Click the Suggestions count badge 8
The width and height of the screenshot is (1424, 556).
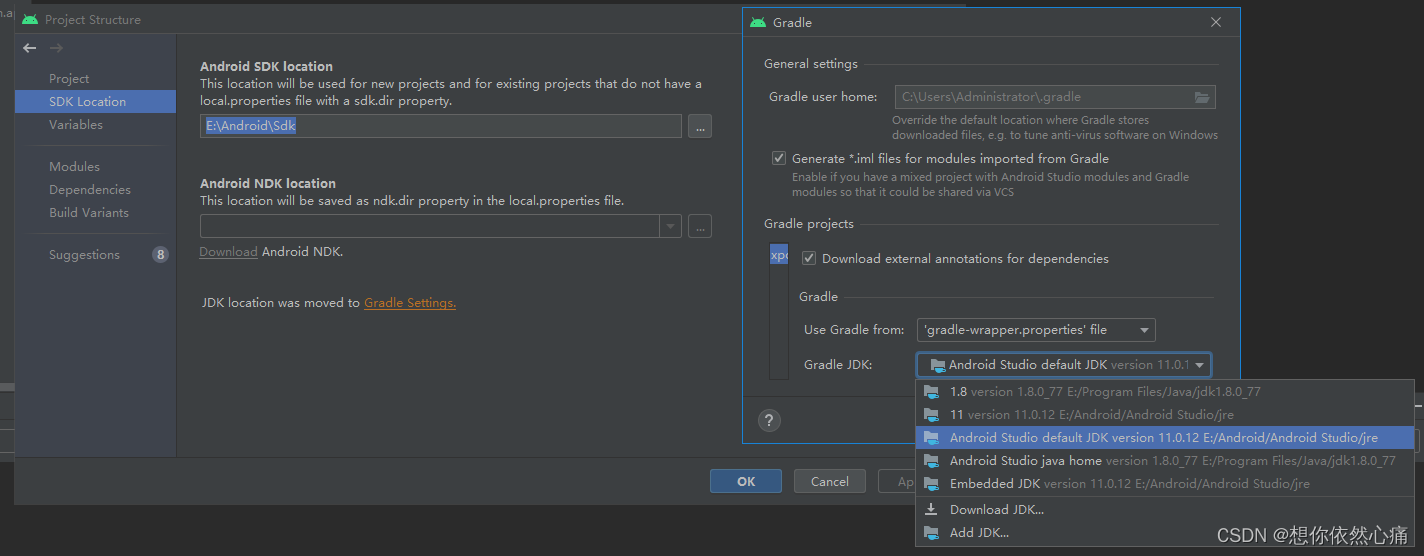pos(160,255)
